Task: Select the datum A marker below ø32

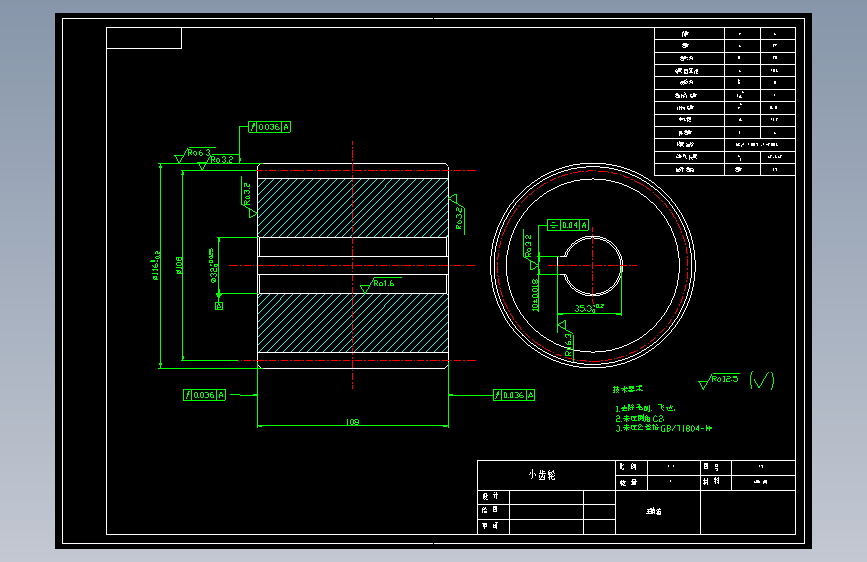Action: point(219,306)
